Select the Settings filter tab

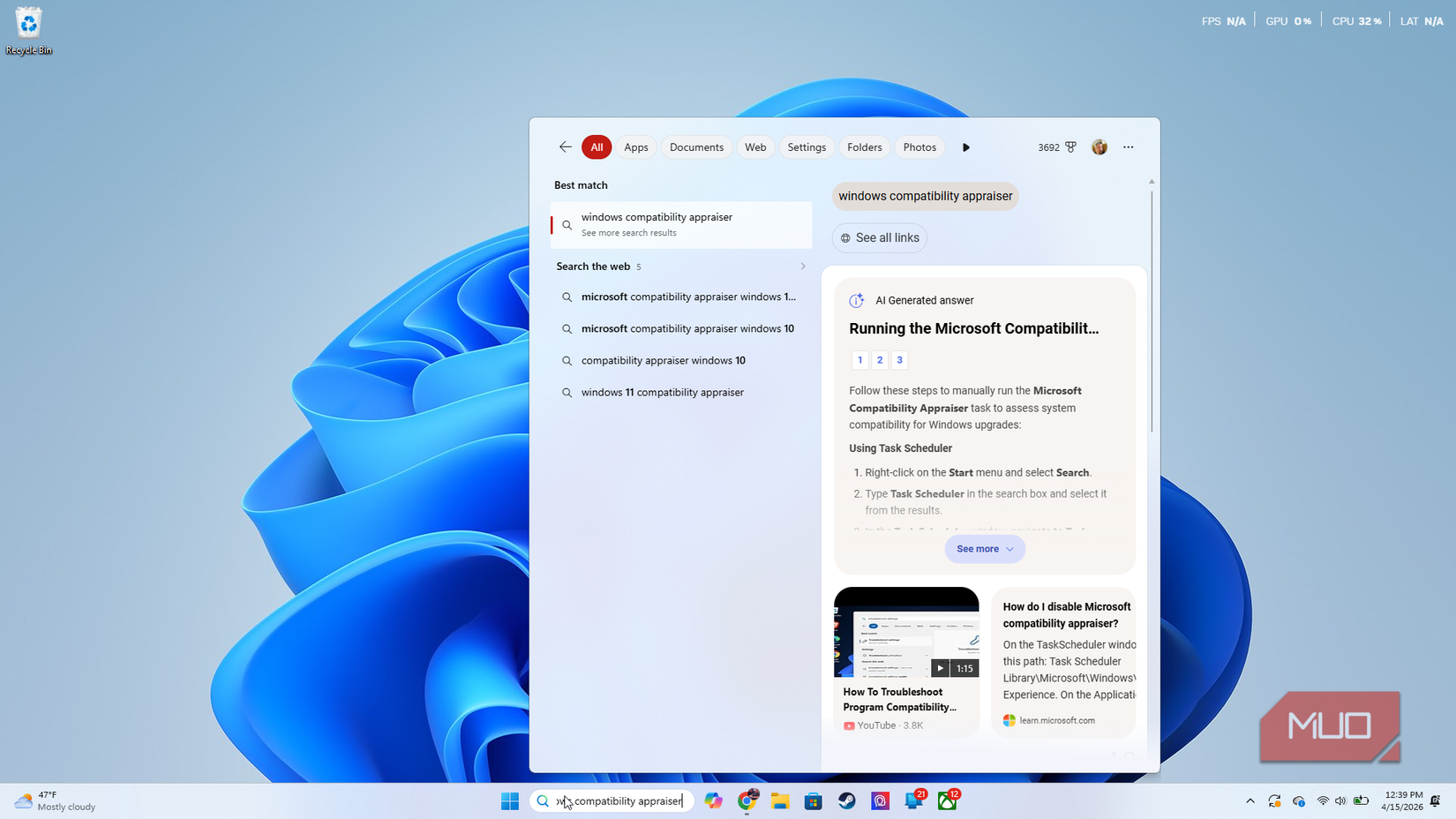[x=807, y=147]
